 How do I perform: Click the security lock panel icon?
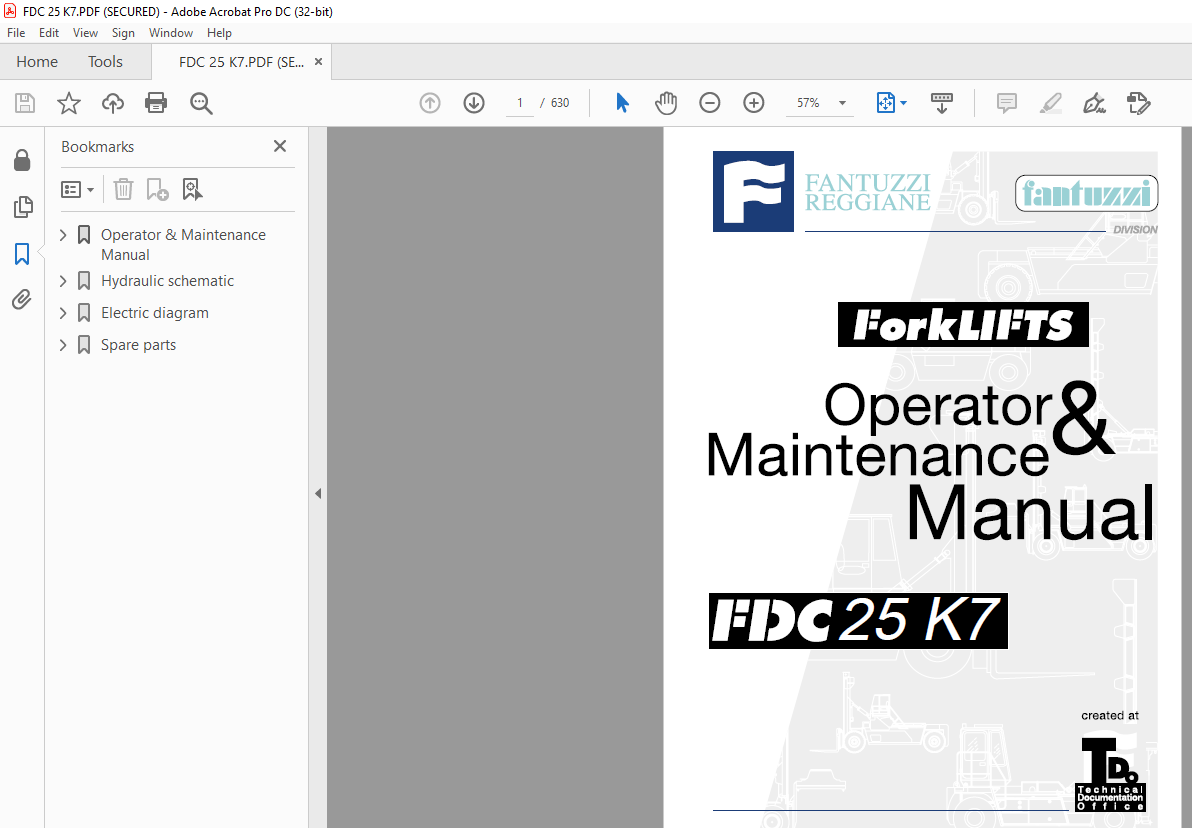click(22, 160)
